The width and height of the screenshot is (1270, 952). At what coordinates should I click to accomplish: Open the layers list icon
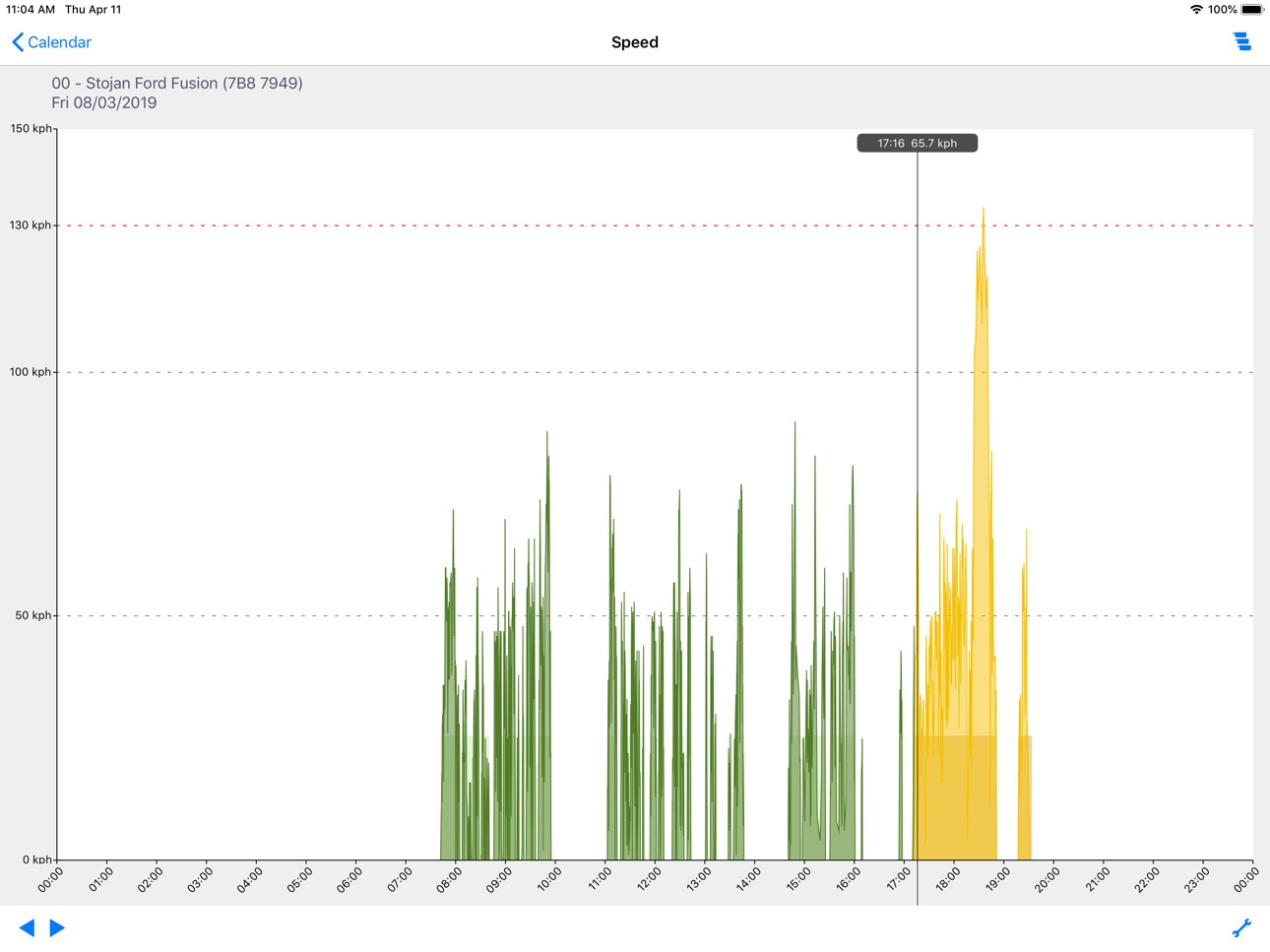tap(1242, 41)
